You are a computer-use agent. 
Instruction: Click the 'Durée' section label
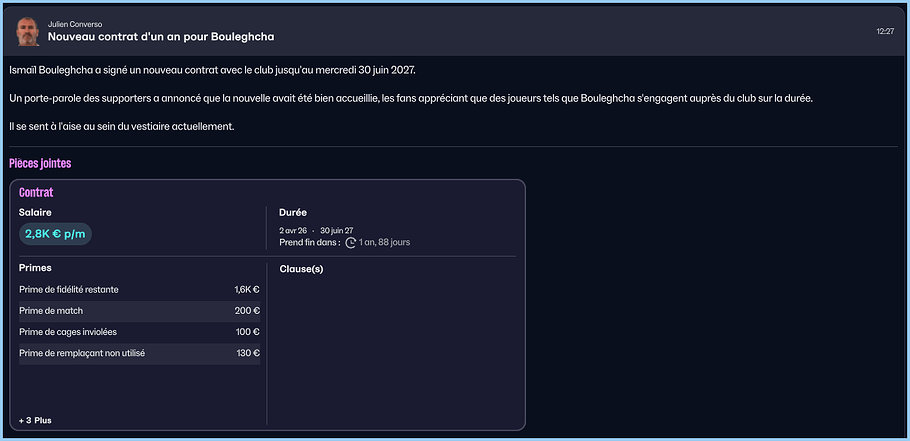tap(293, 212)
